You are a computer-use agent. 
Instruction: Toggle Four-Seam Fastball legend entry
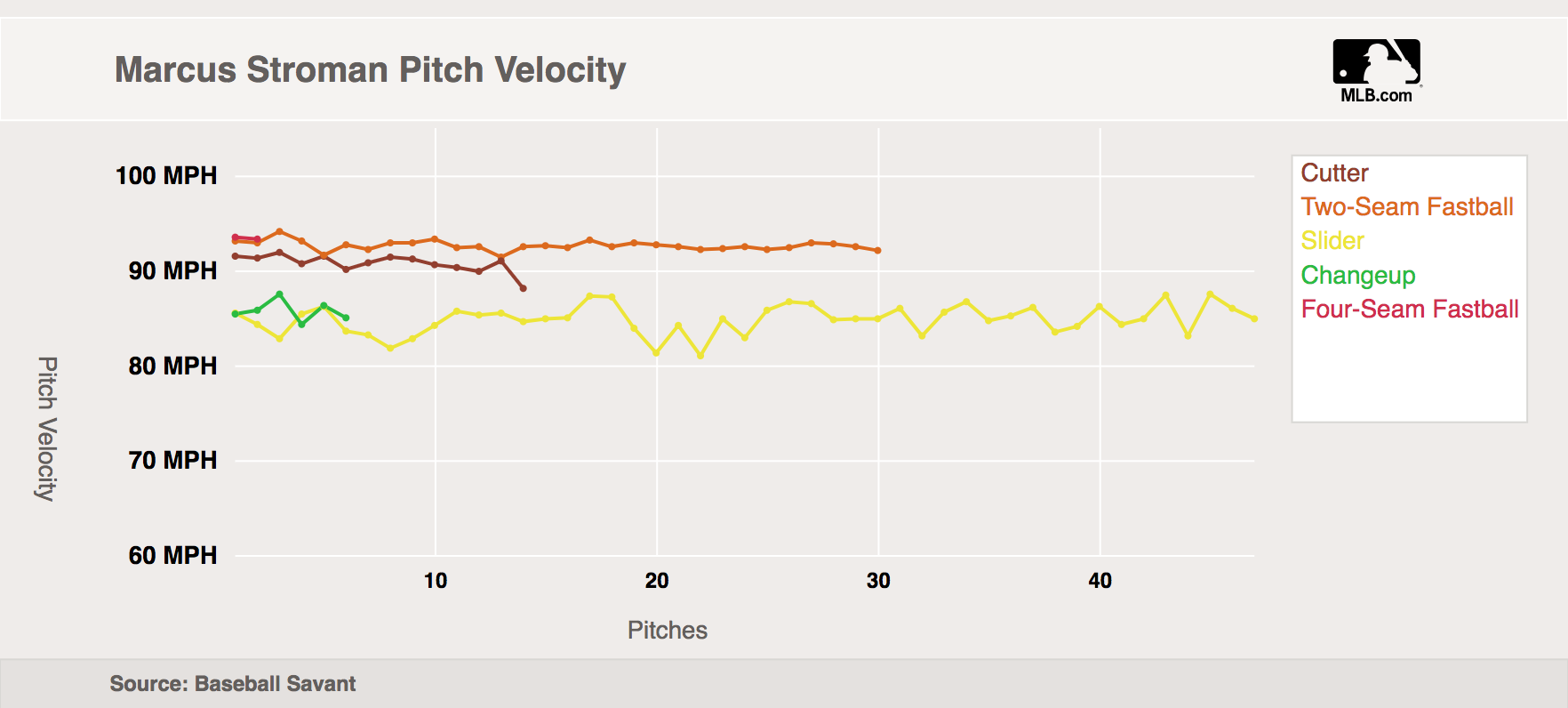pyautogui.click(x=1409, y=309)
